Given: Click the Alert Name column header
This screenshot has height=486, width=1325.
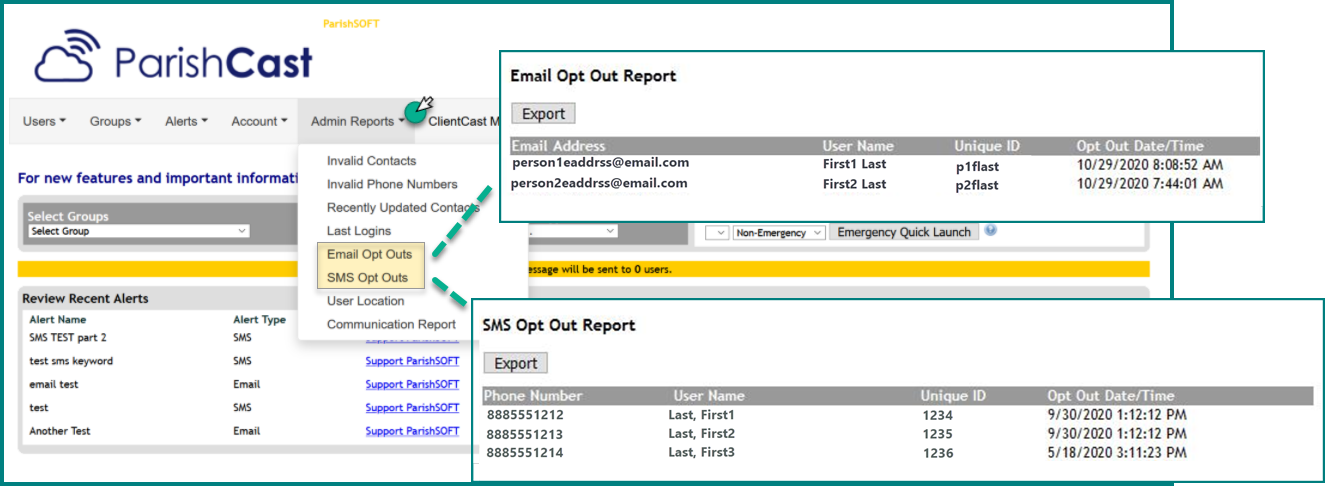Looking at the screenshot, I should pos(57,319).
